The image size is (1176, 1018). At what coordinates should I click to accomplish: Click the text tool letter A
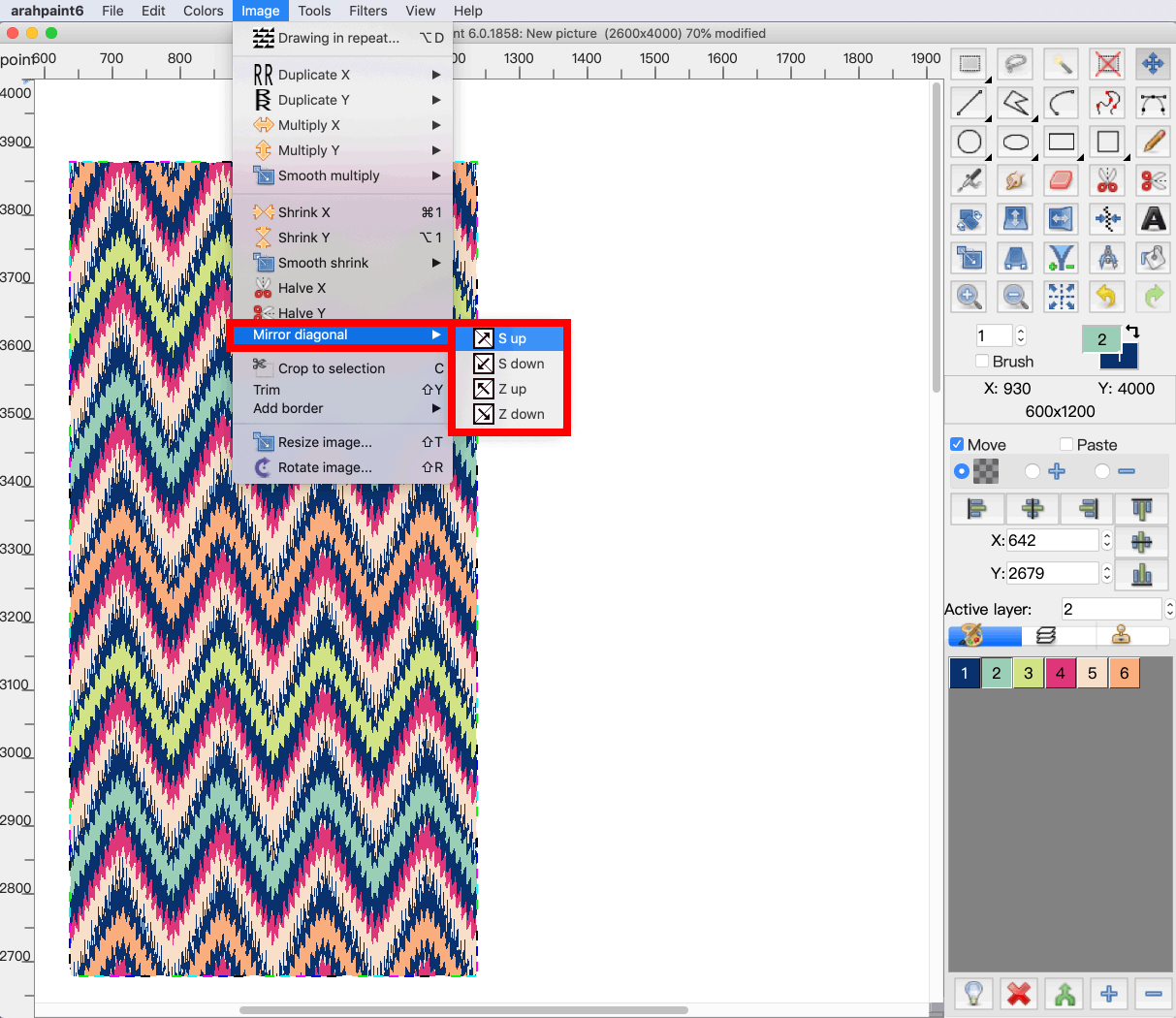[1153, 219]
